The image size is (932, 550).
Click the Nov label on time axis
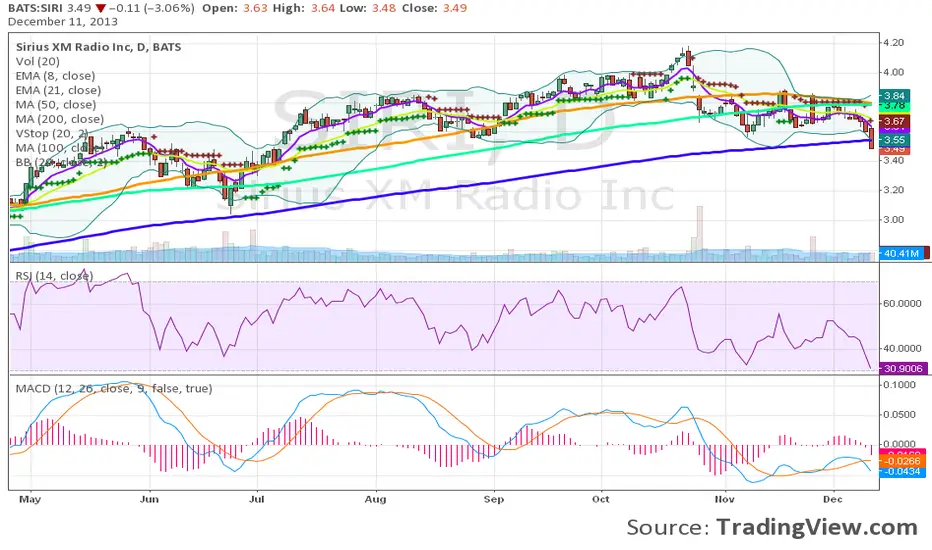tap(724, 499)
